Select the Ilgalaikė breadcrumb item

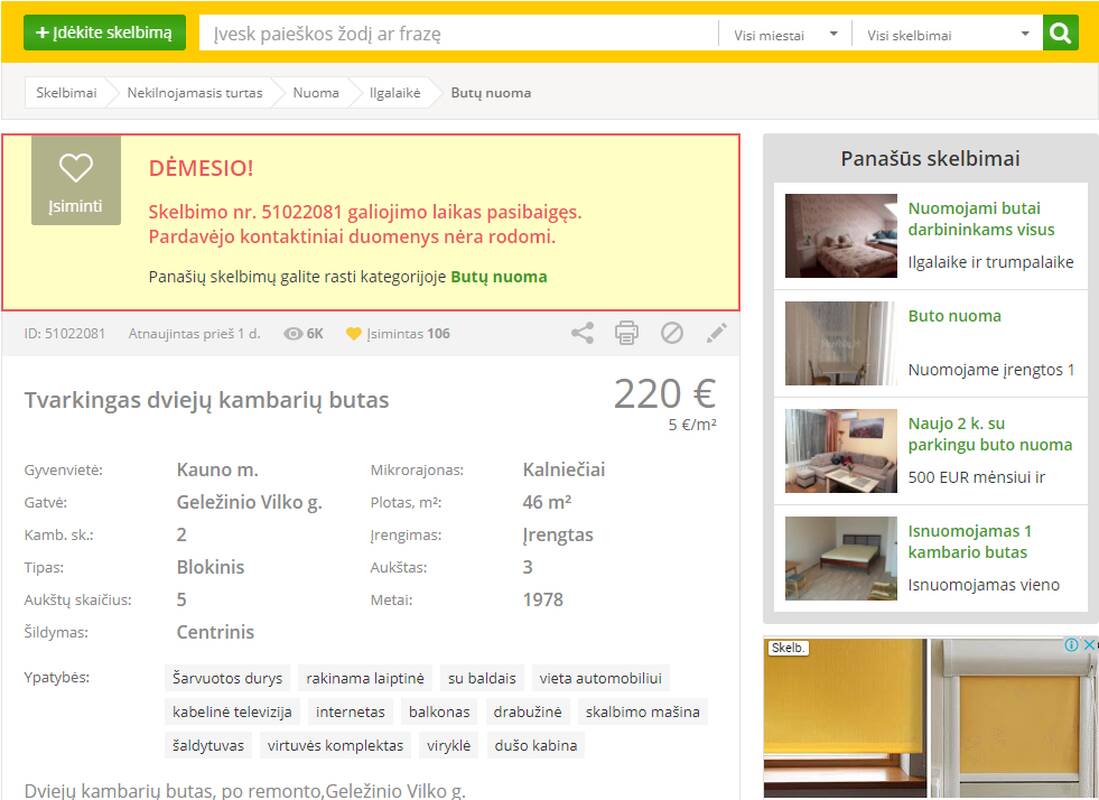point(394,93)
